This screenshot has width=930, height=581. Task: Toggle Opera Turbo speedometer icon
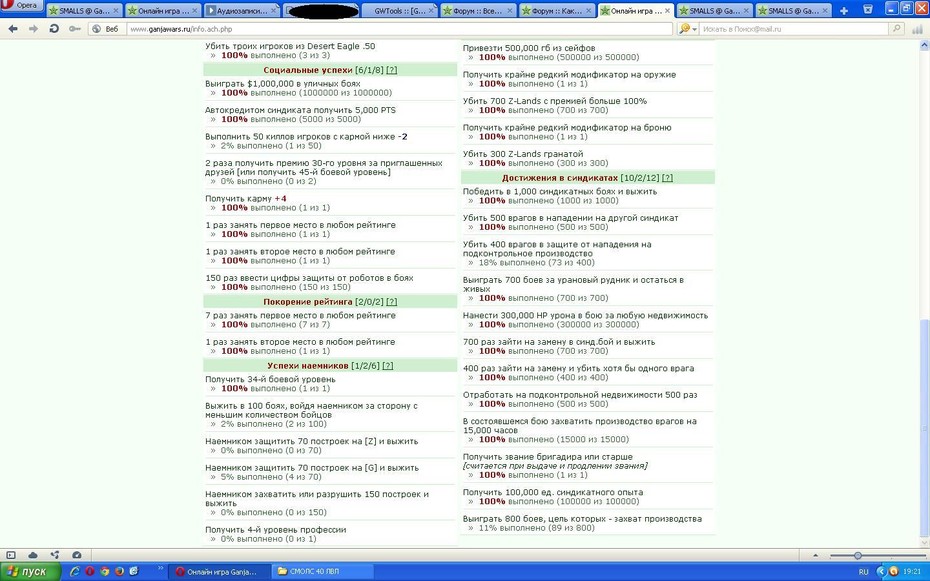coord(77,555)
